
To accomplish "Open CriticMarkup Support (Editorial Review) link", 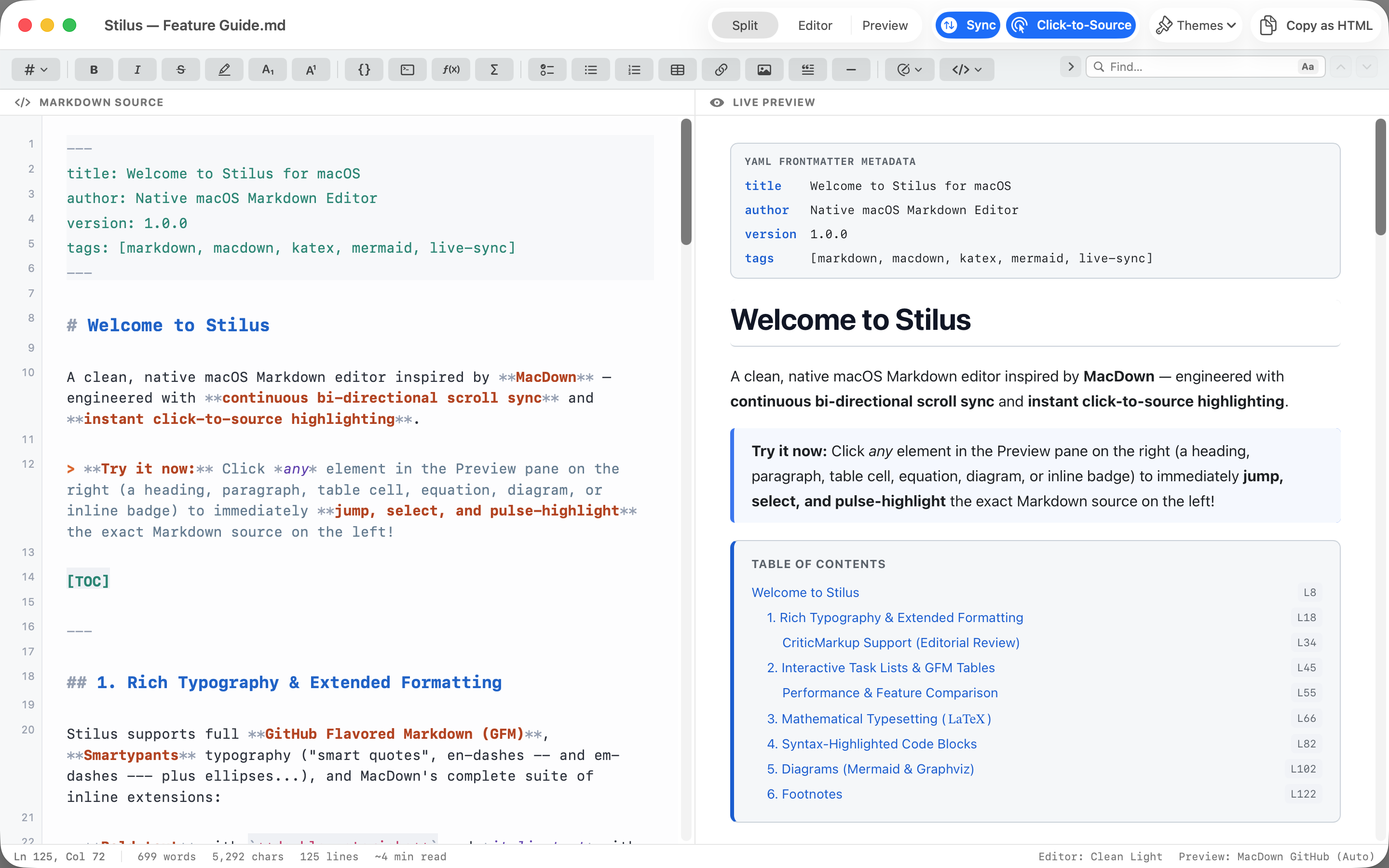I will (900, 642).
